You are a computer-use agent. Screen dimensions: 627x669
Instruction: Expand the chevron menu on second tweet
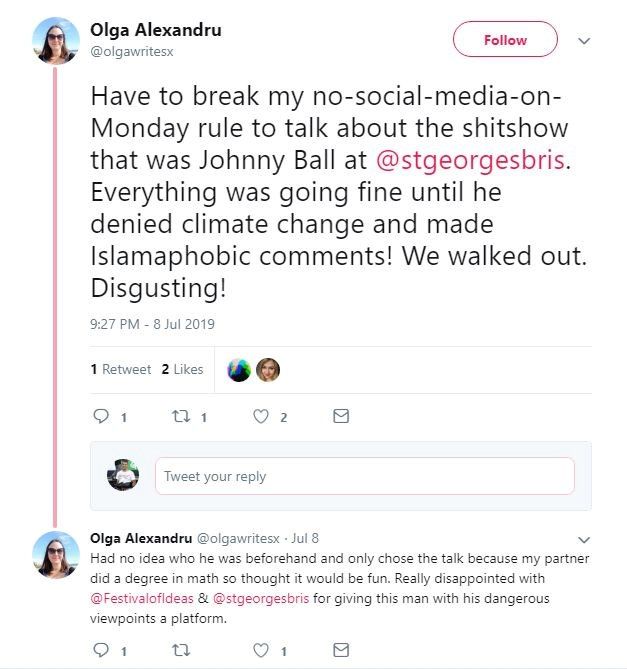pyautogui.click(x=585, y=539)
